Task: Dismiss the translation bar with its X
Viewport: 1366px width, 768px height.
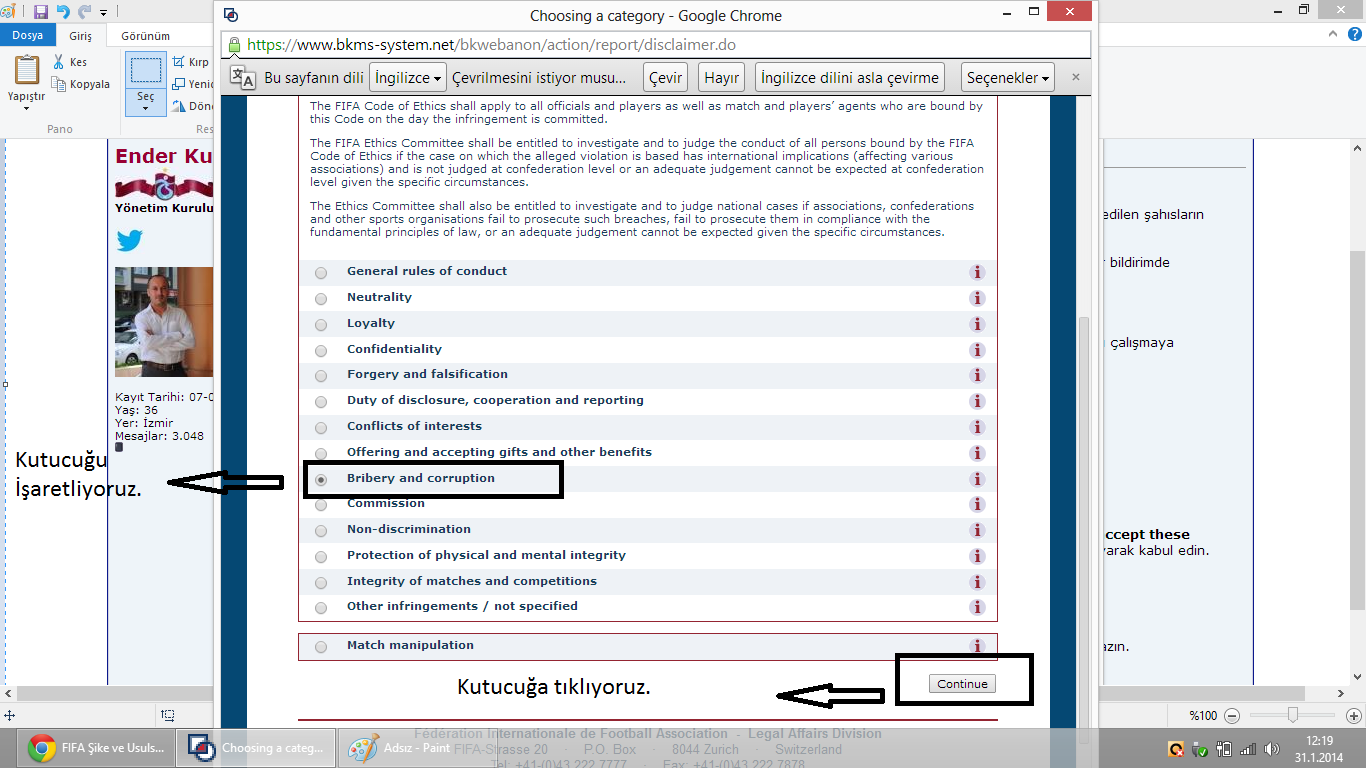Action: tap(1076, 77)
